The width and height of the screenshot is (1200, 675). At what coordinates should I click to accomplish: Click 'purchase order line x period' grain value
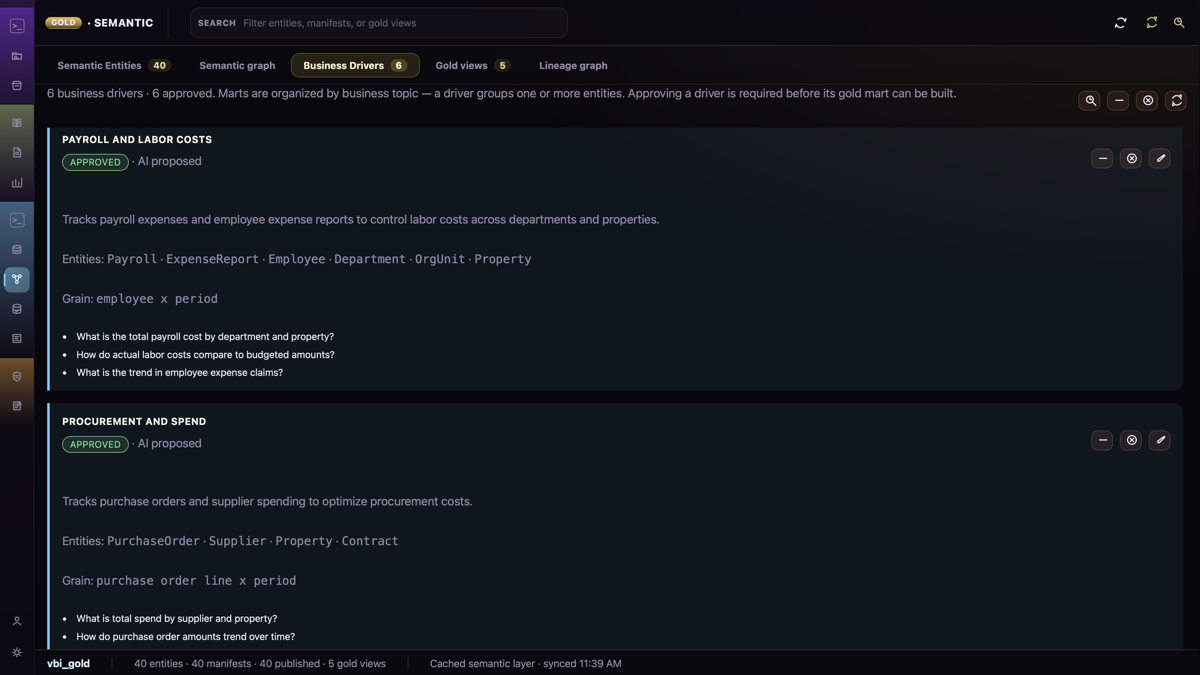[196, 581]
